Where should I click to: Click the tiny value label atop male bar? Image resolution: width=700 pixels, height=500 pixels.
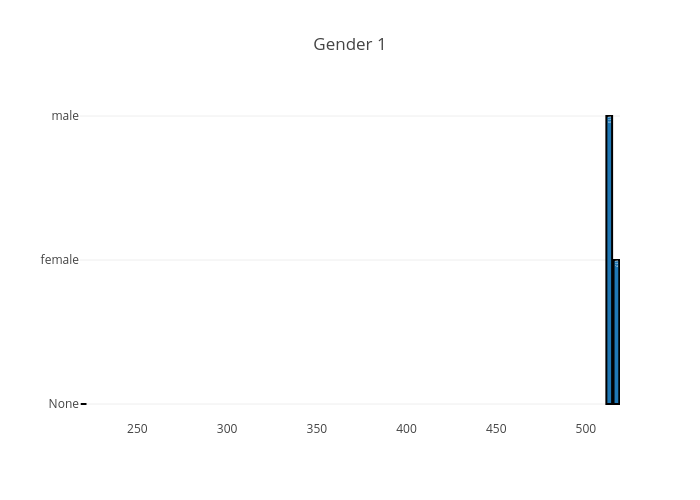609,120
